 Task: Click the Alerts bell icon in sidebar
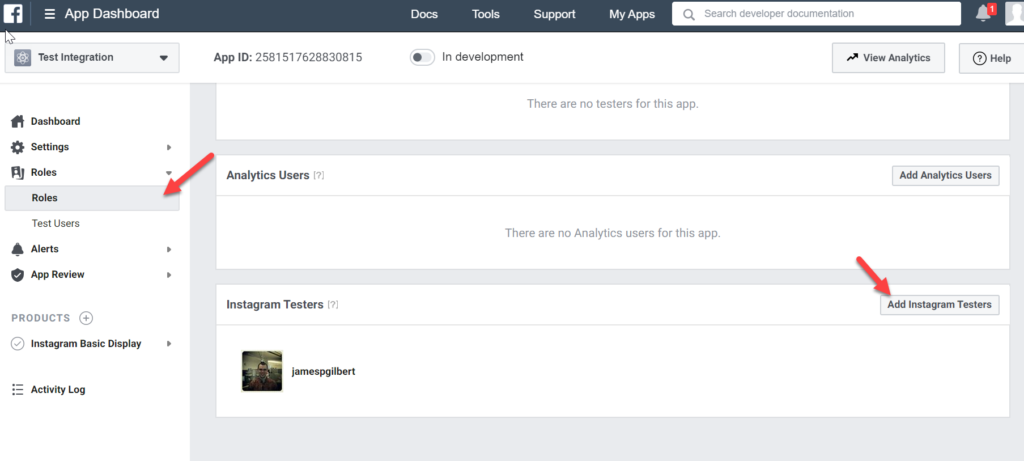pyautogui.click(x=17, y=249)
